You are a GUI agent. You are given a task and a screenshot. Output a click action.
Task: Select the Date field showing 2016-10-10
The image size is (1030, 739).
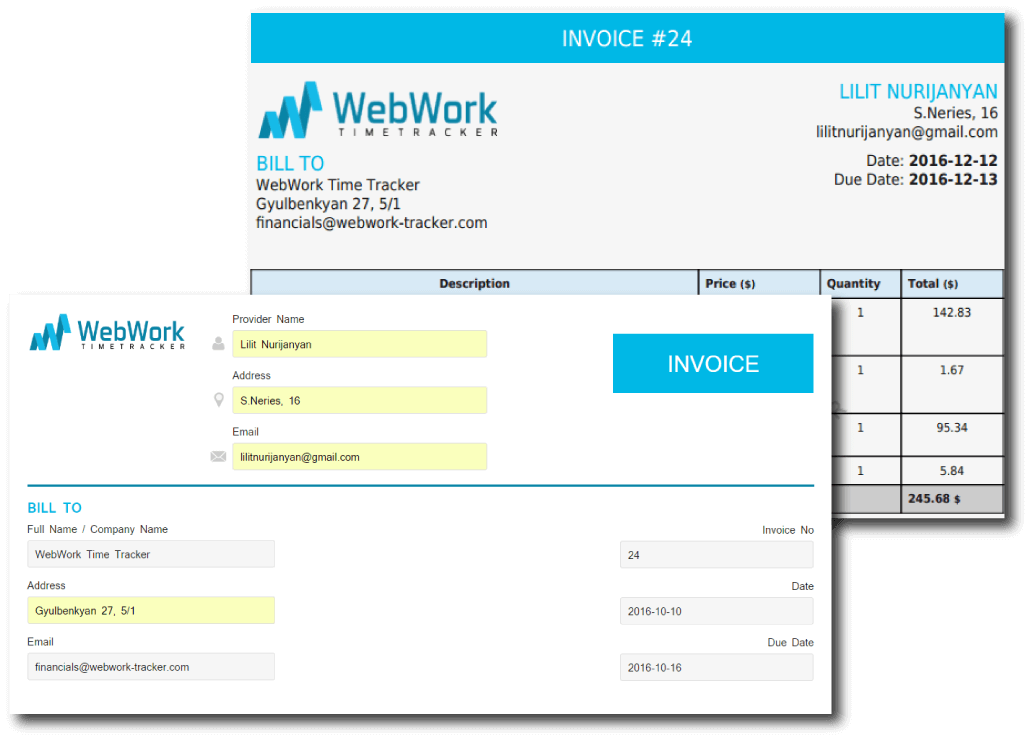coord(717,612)
